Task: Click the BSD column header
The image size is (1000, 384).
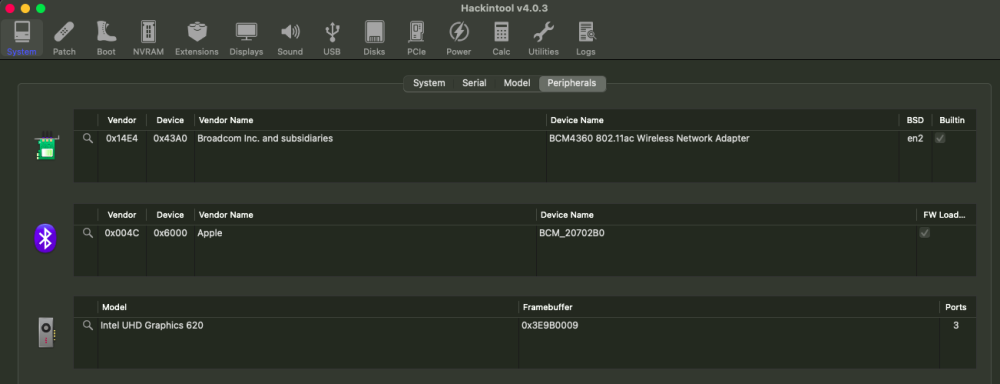Action: coord(915,120)
